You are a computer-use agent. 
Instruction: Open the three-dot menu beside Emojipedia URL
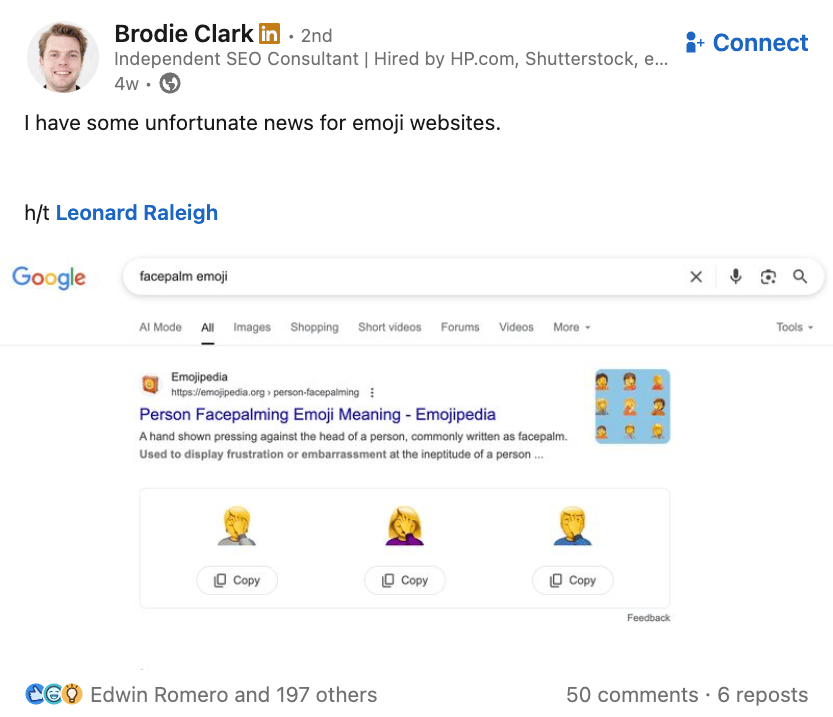click(372, 393)
